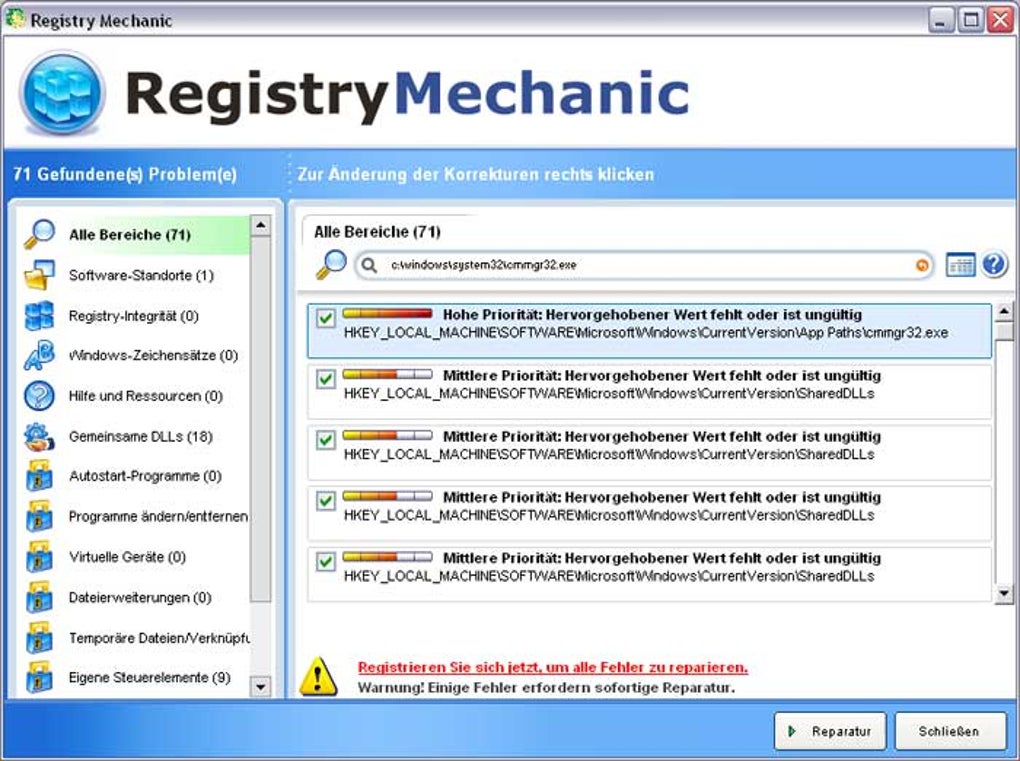Uncheck the third Mittlere Priorität SharedDLLs entry
The image size is (1020, 761).
click(x=326, y=500)
